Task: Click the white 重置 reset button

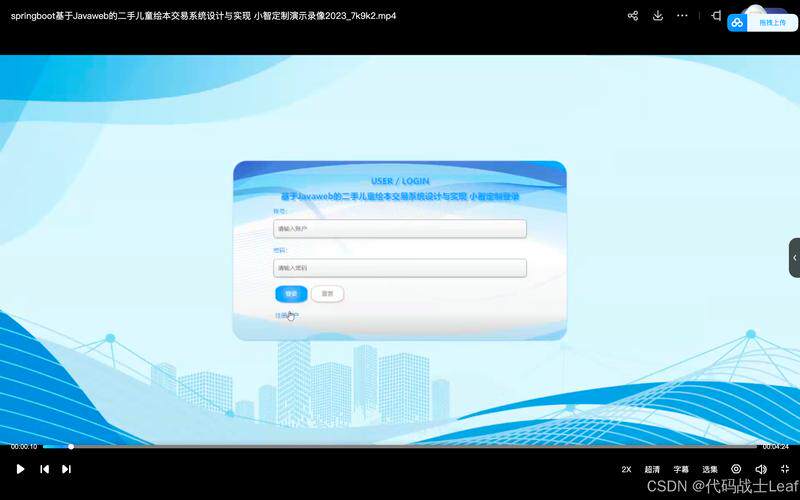Action: (x=328, y=294)
